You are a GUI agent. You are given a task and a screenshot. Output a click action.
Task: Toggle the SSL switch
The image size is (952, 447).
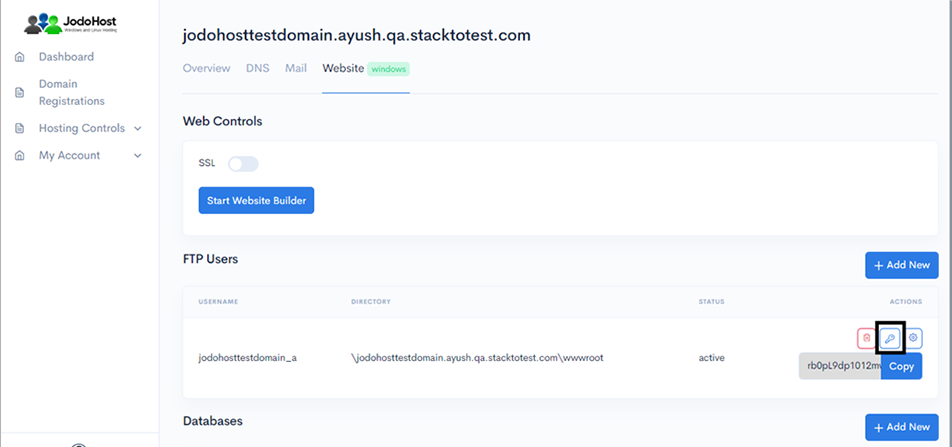243,164
